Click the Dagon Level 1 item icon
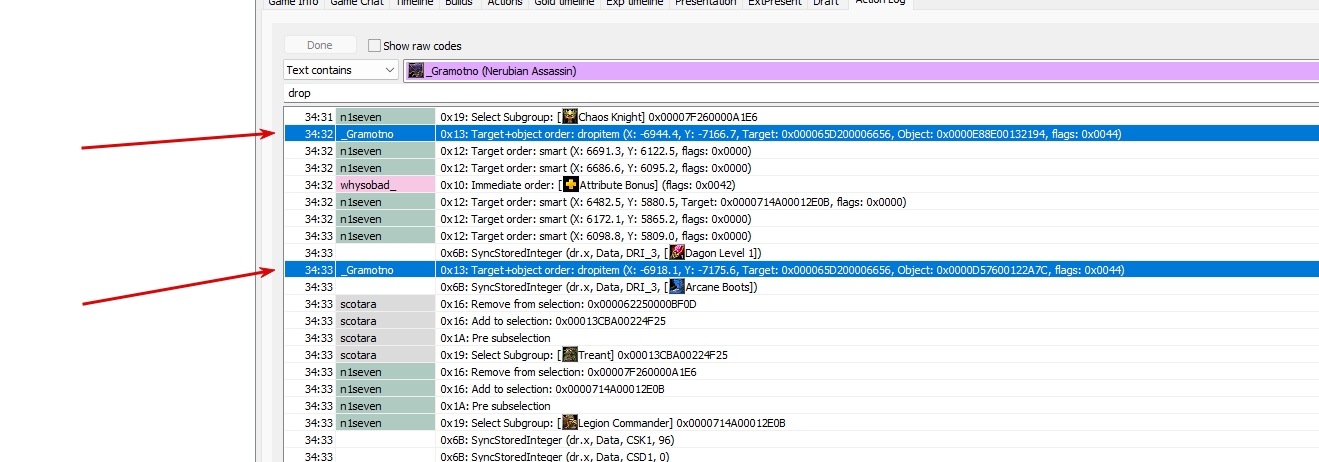1319x462 pixels. [x=677, y=253]
